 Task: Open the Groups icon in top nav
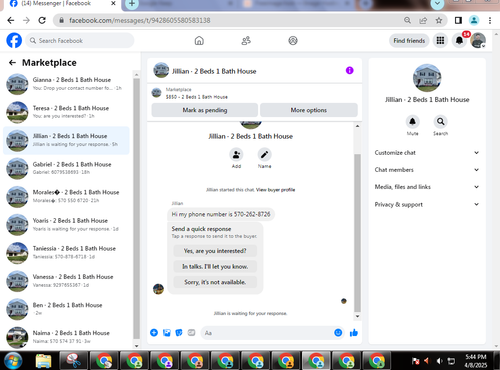pos(293,41)
